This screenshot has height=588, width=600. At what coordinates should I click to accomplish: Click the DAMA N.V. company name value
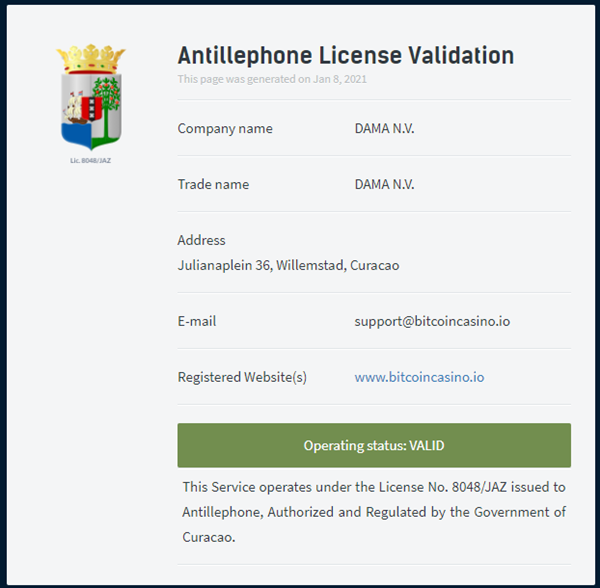point(384,129)
